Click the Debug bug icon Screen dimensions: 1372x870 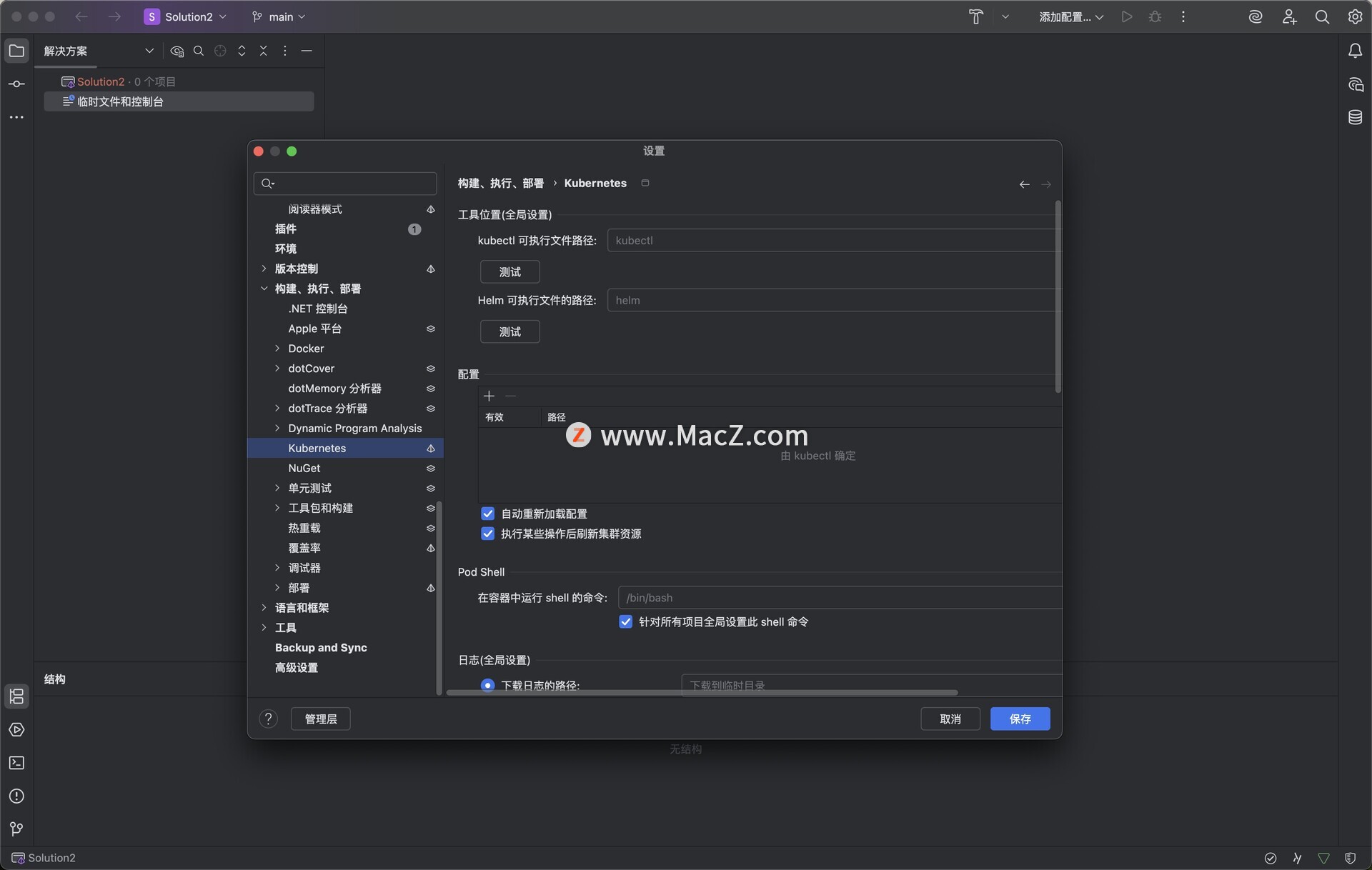tap(1155, 16)
